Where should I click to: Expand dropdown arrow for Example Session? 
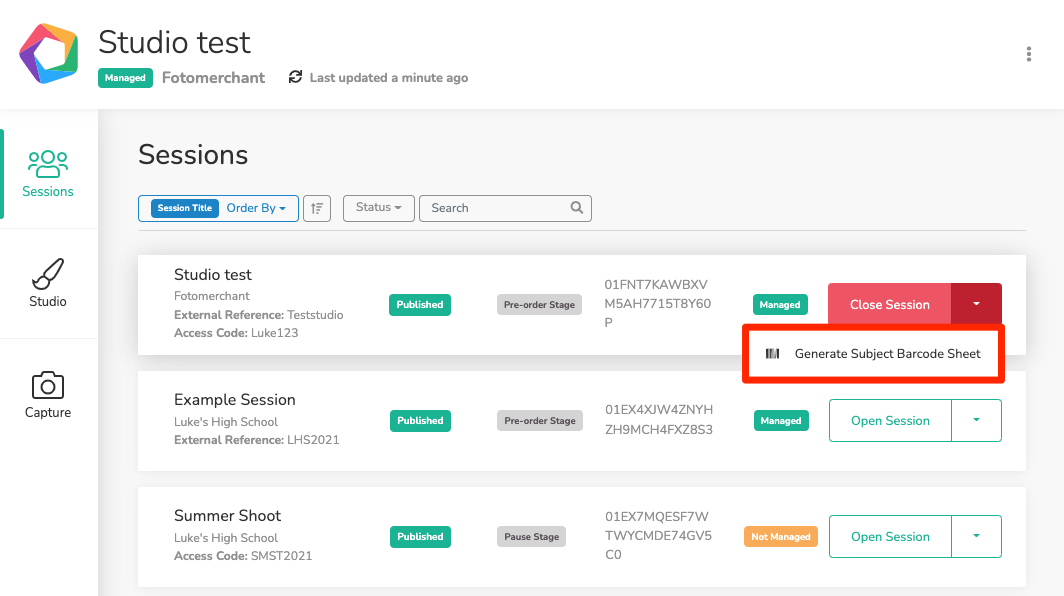(976, 420)
